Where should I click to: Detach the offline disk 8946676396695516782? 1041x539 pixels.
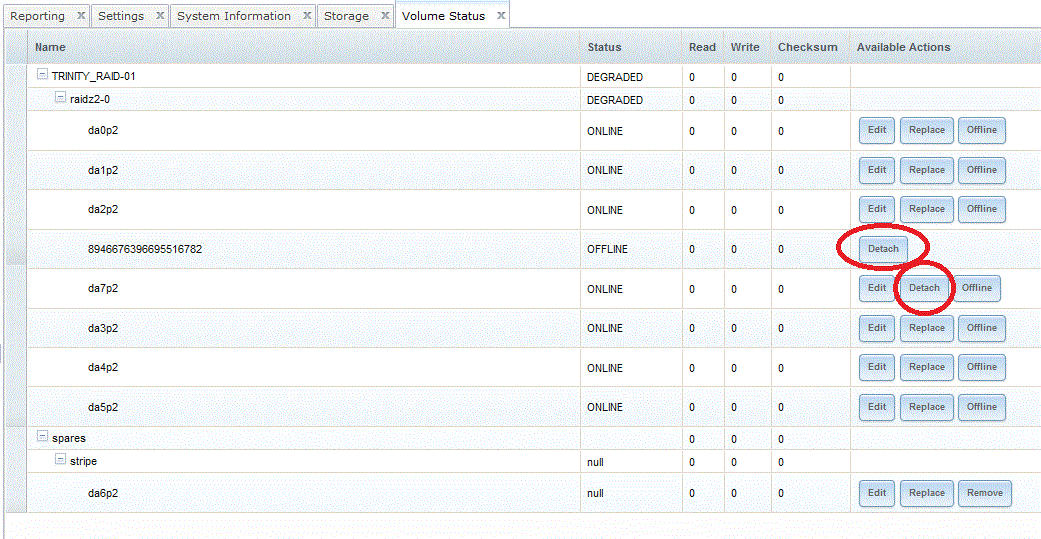coord(883,249)
